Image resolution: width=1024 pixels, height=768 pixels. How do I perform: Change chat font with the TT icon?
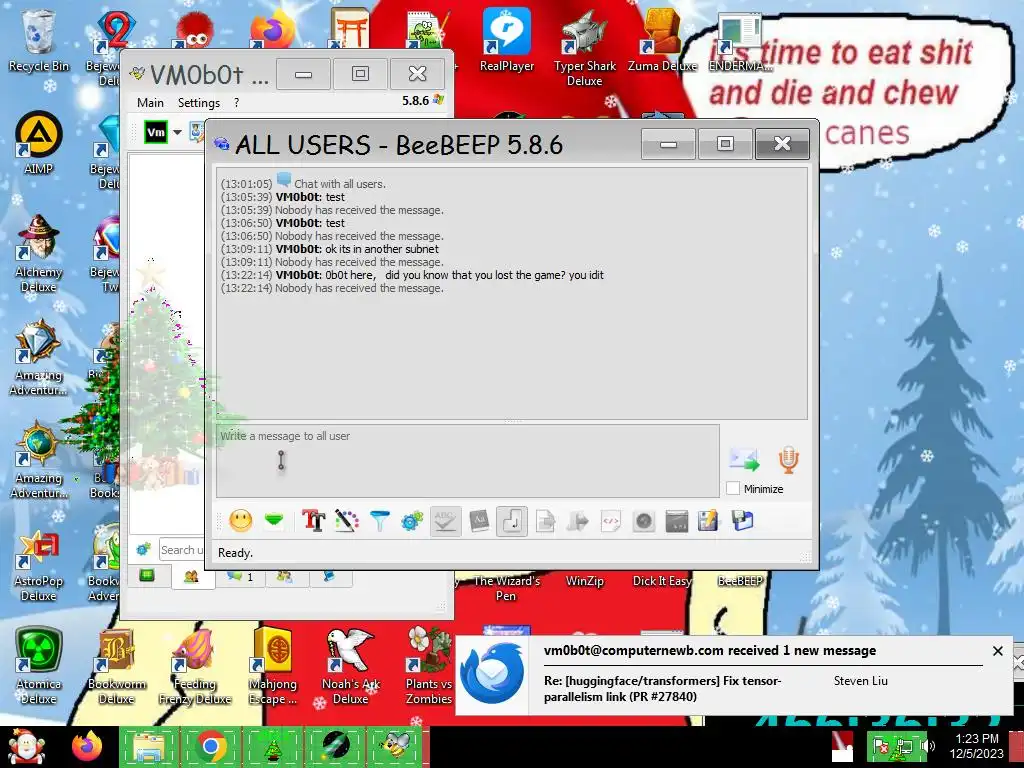point(313,521)
